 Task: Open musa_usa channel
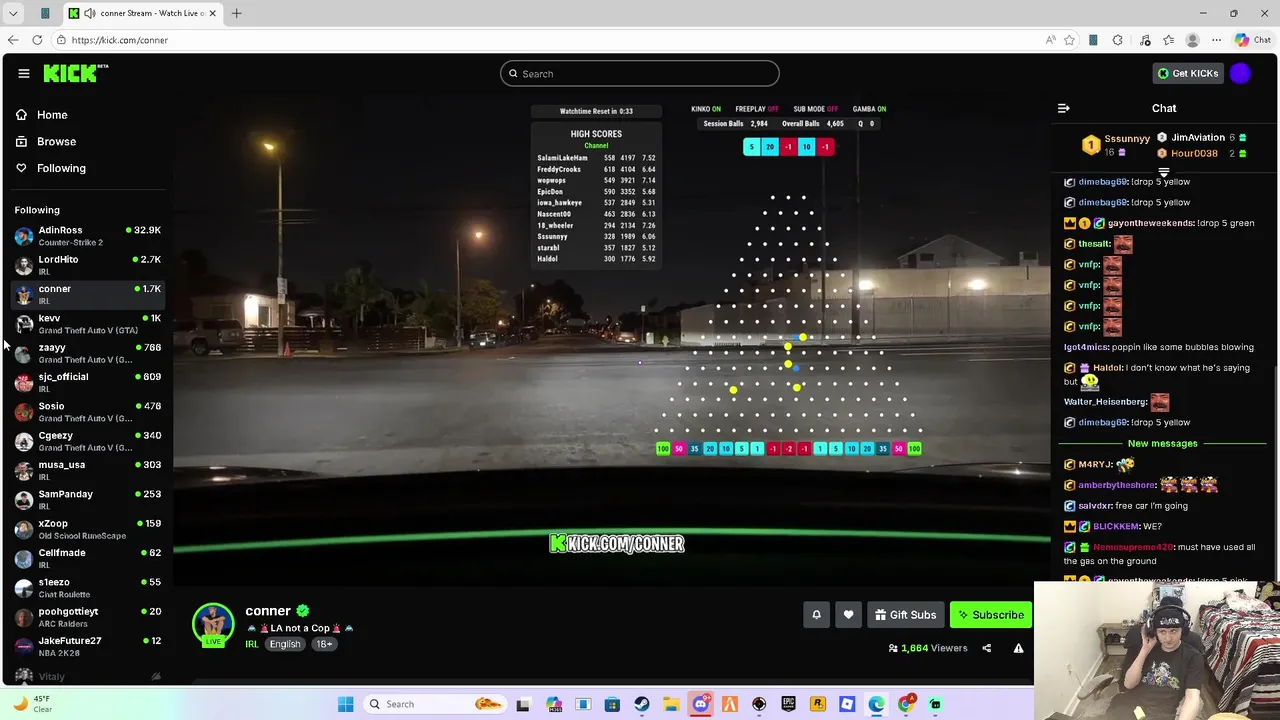click(88, 470)
